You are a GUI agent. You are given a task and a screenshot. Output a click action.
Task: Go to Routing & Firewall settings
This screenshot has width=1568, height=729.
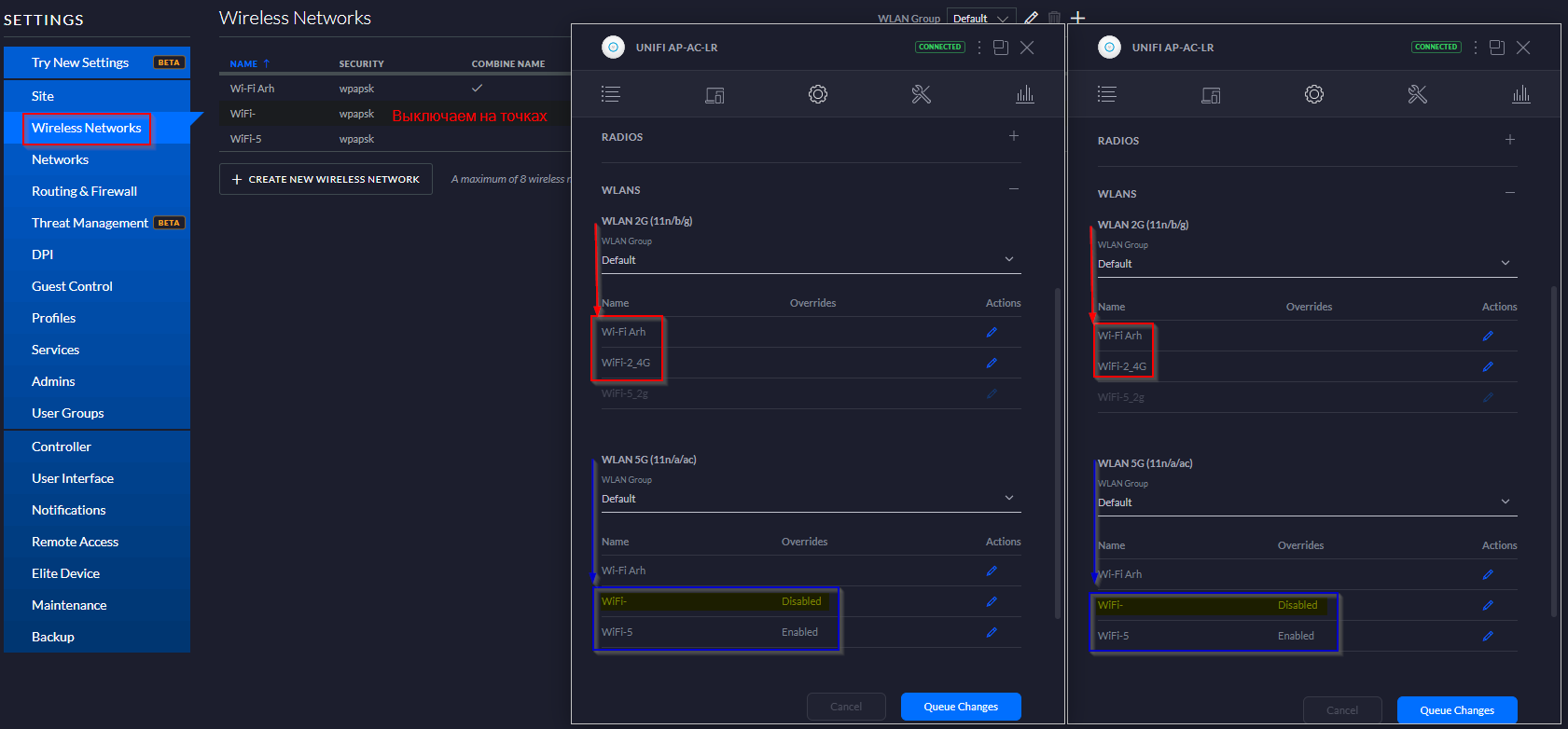(84, 191)
